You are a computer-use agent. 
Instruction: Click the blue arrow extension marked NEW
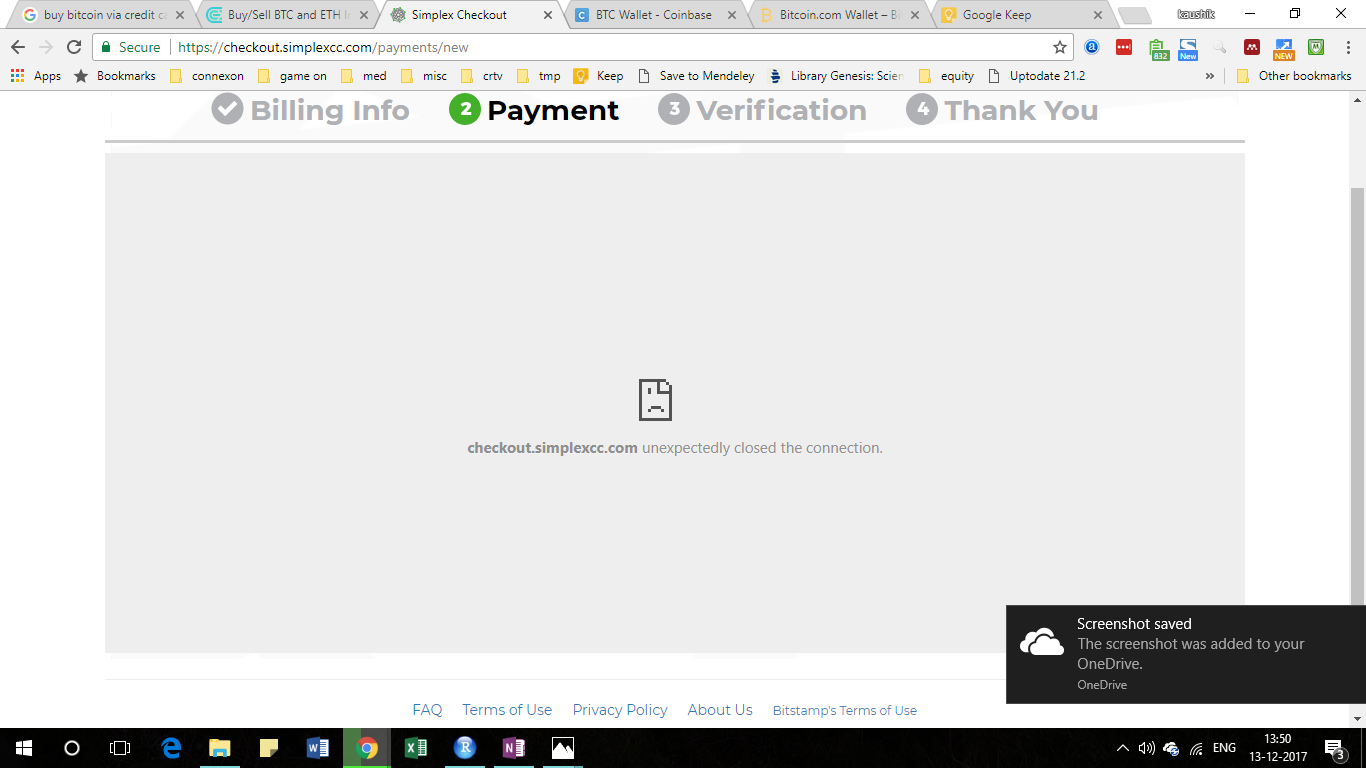coord(1284,49)
